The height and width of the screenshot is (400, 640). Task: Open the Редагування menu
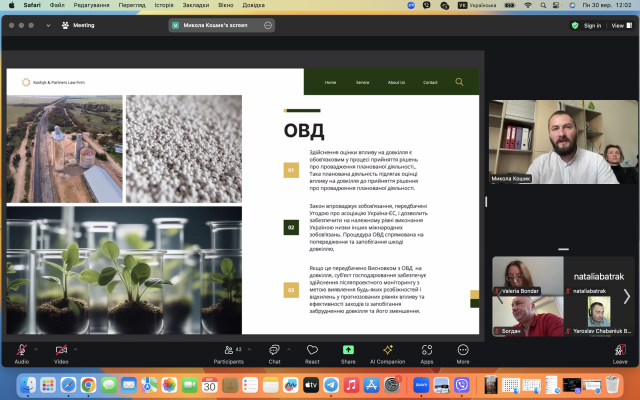[x=91, y=5]
